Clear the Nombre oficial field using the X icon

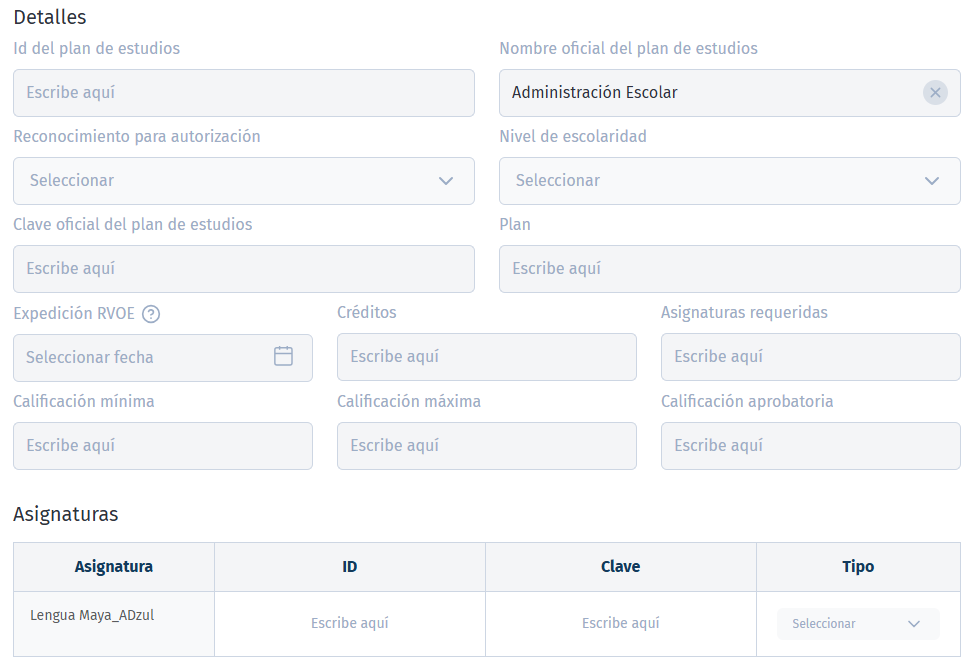[936, 92]
